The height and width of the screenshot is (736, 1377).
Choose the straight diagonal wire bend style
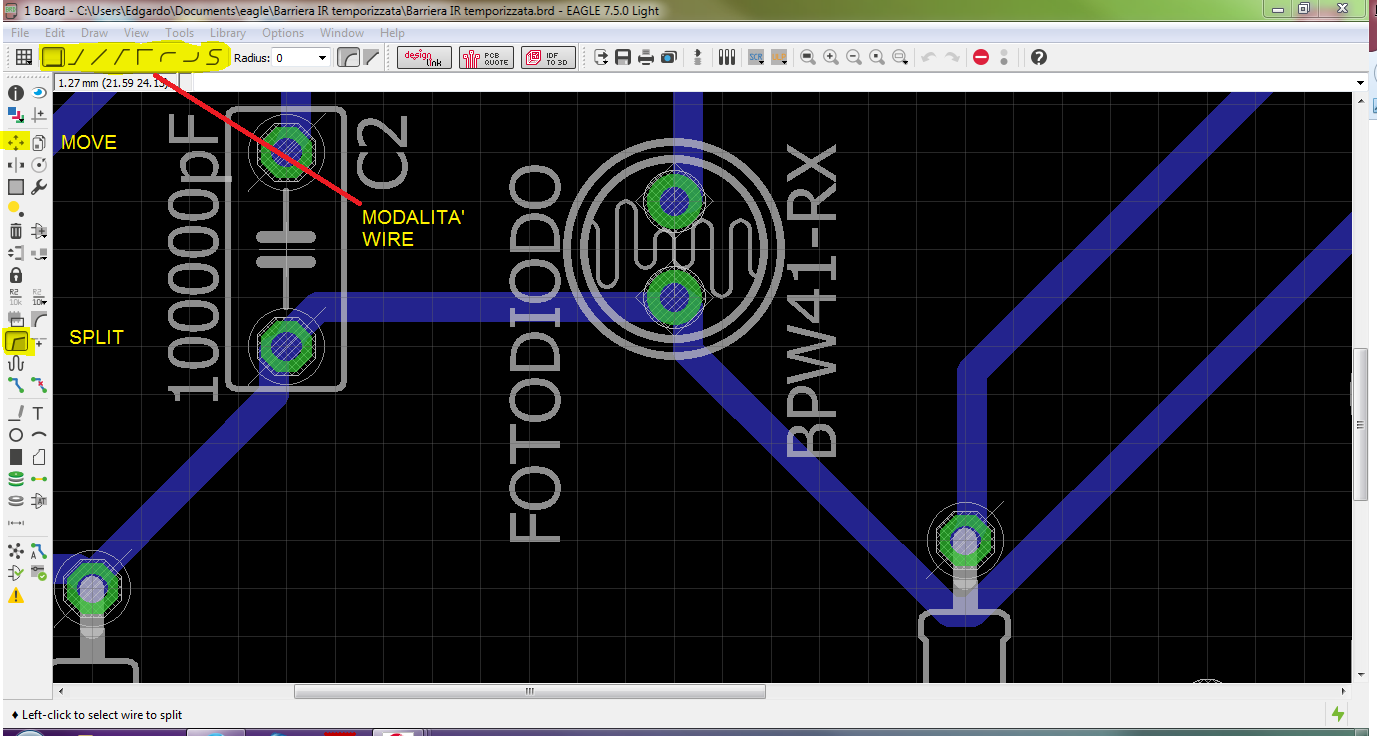coord(99,57)
